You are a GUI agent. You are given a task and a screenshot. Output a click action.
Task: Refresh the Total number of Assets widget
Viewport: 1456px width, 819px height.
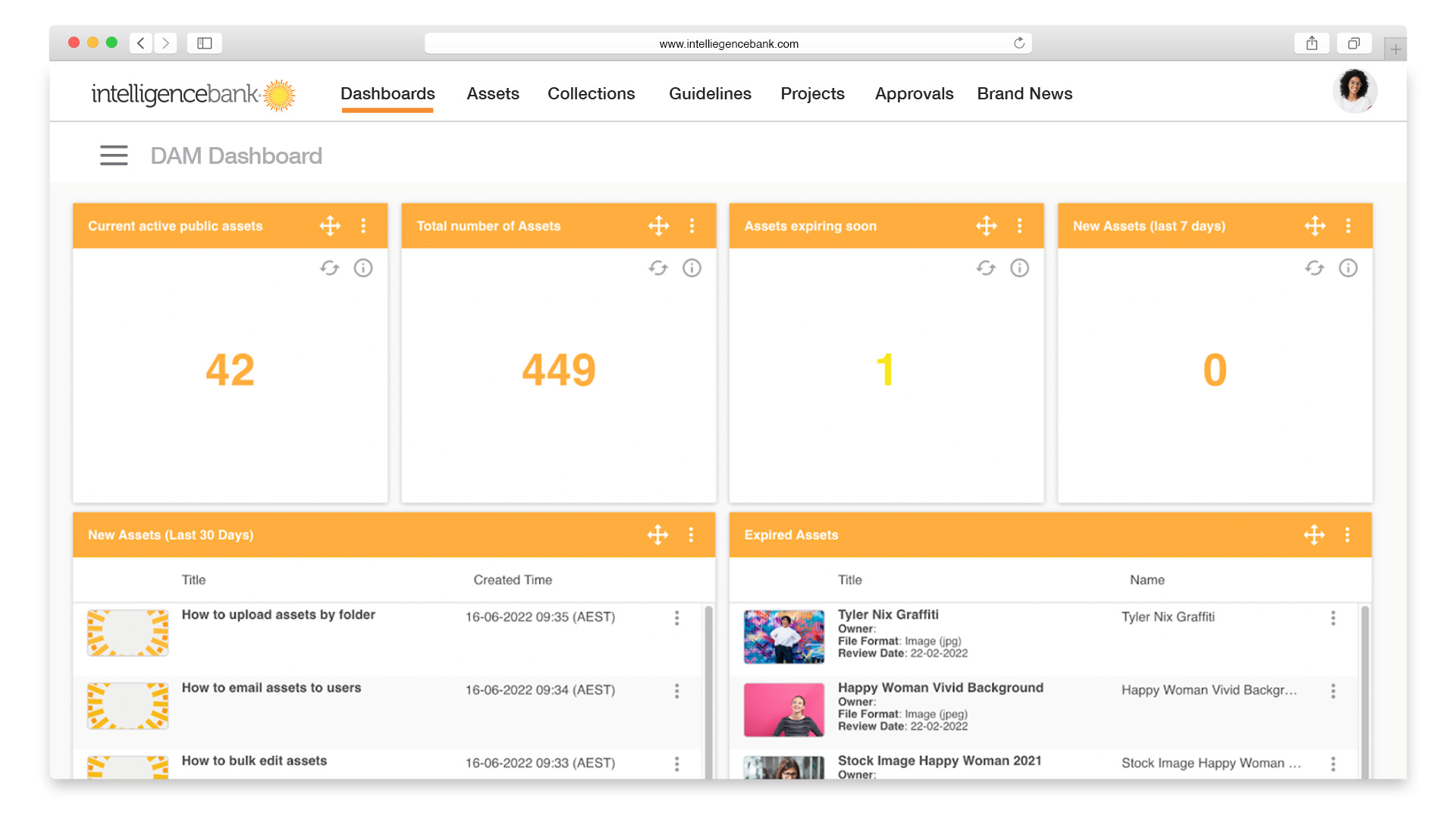pos(657,268)
